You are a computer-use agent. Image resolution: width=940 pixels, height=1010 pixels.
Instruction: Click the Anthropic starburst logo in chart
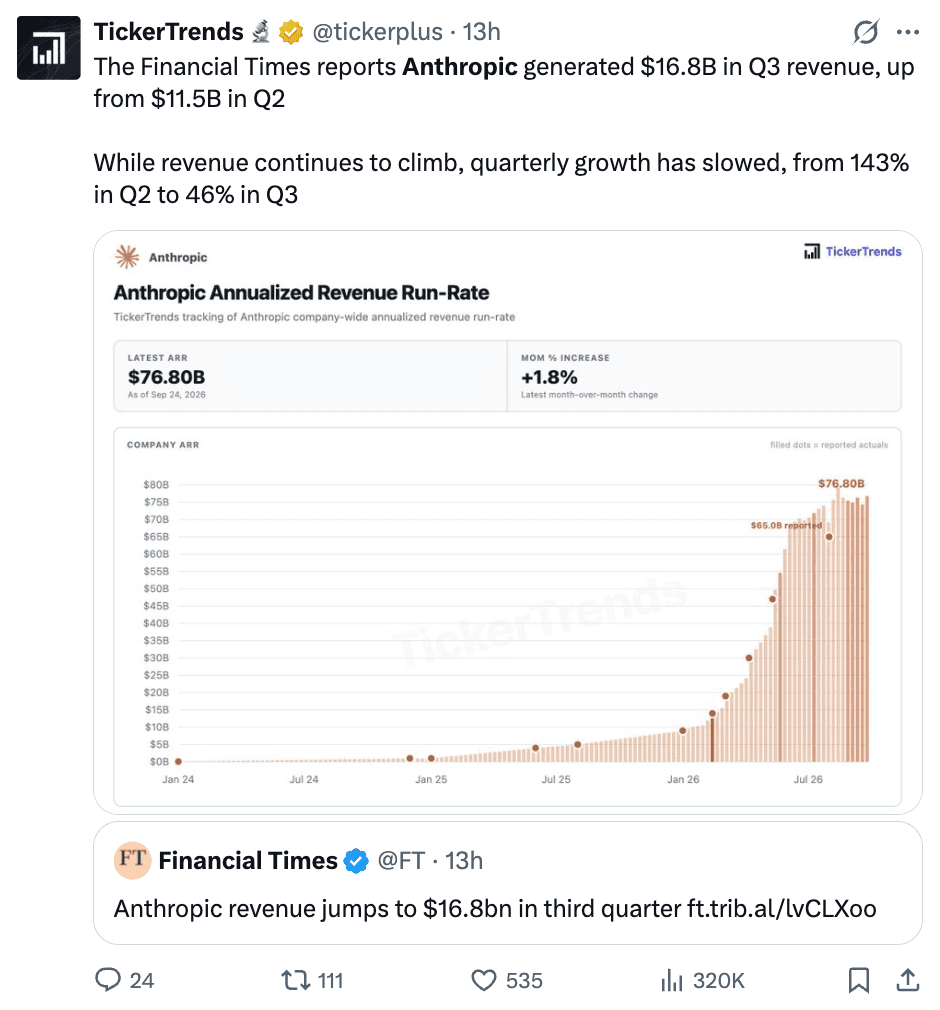127,256
